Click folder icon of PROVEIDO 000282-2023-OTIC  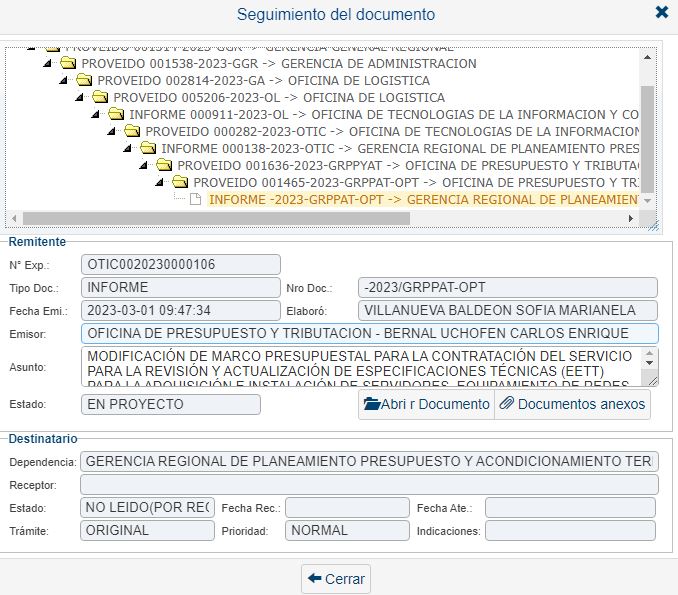(132, 131)
